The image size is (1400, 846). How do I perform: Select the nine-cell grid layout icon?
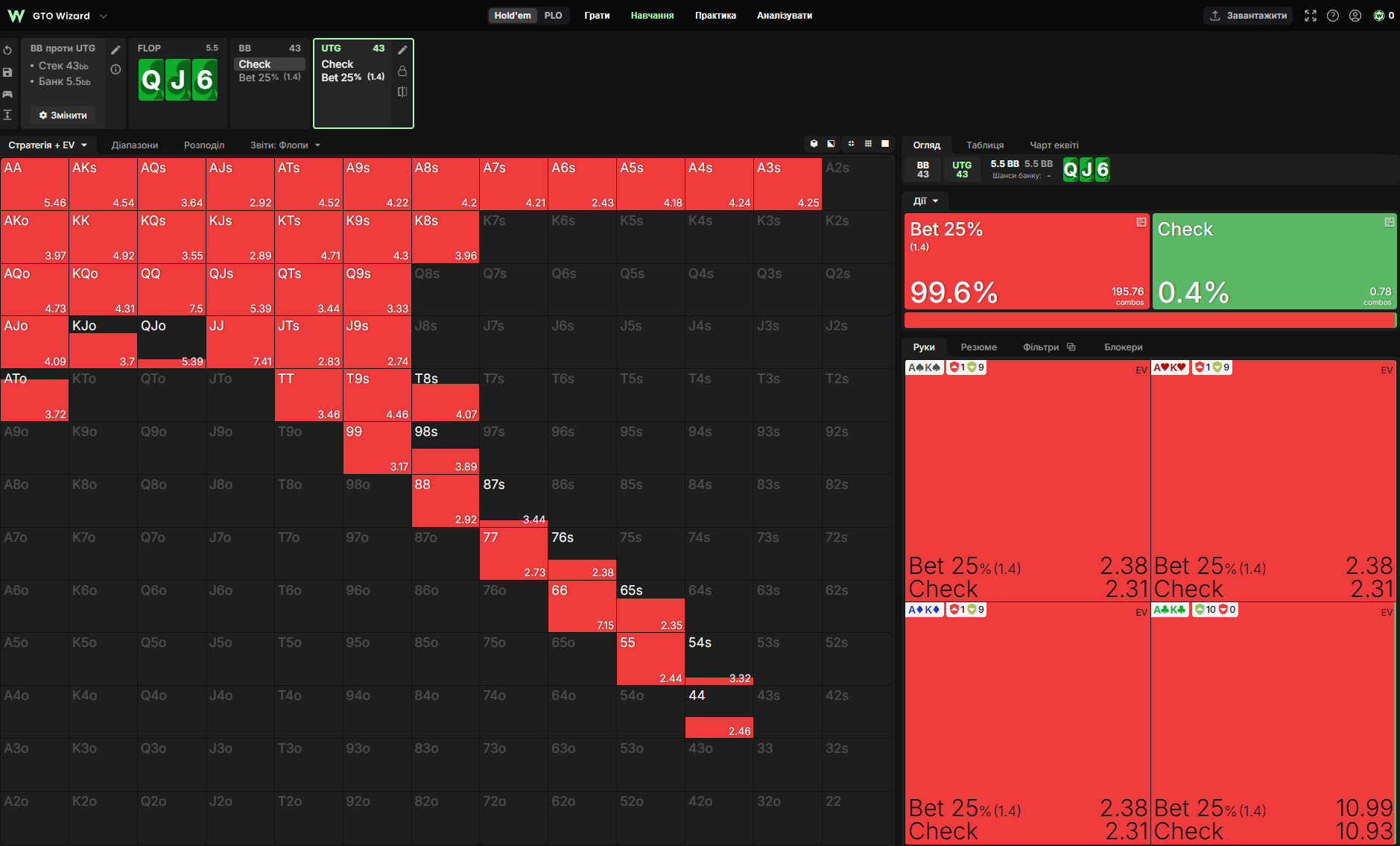[868, 144]
